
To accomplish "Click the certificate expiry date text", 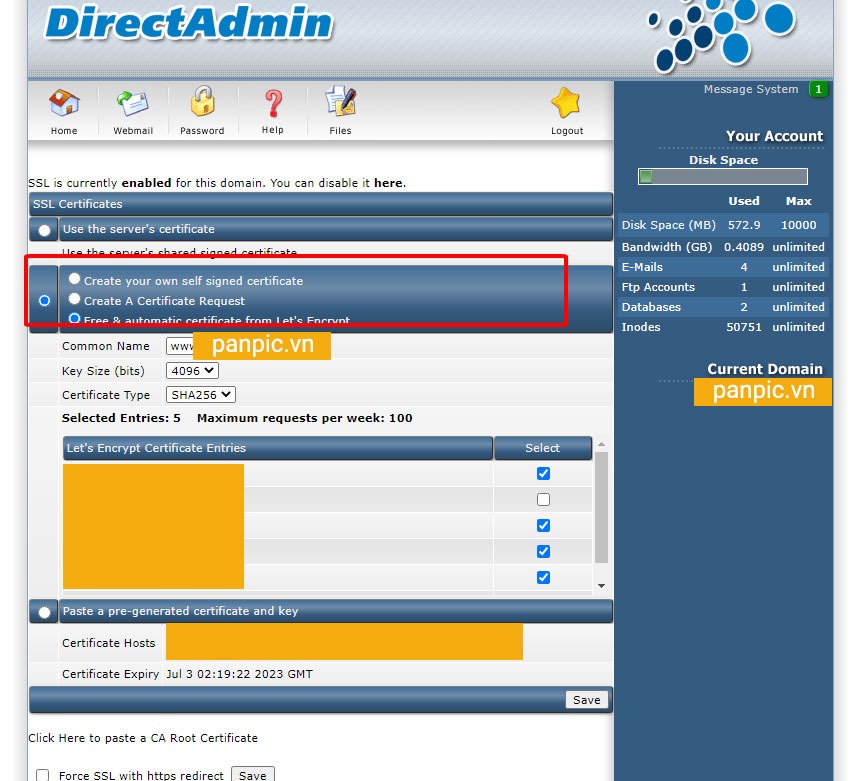I will tap(239, 674).
